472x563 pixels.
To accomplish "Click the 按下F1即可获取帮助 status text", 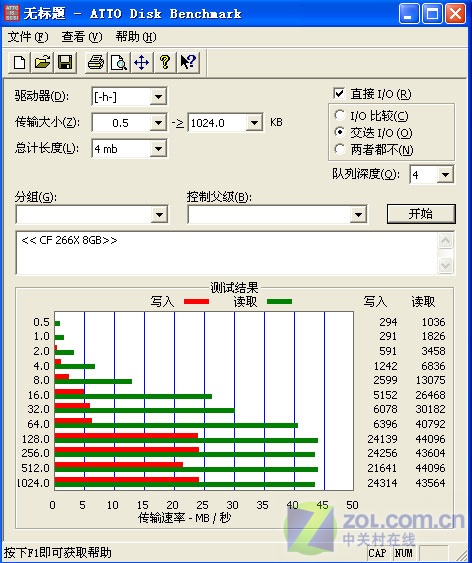I will (57, 553).
